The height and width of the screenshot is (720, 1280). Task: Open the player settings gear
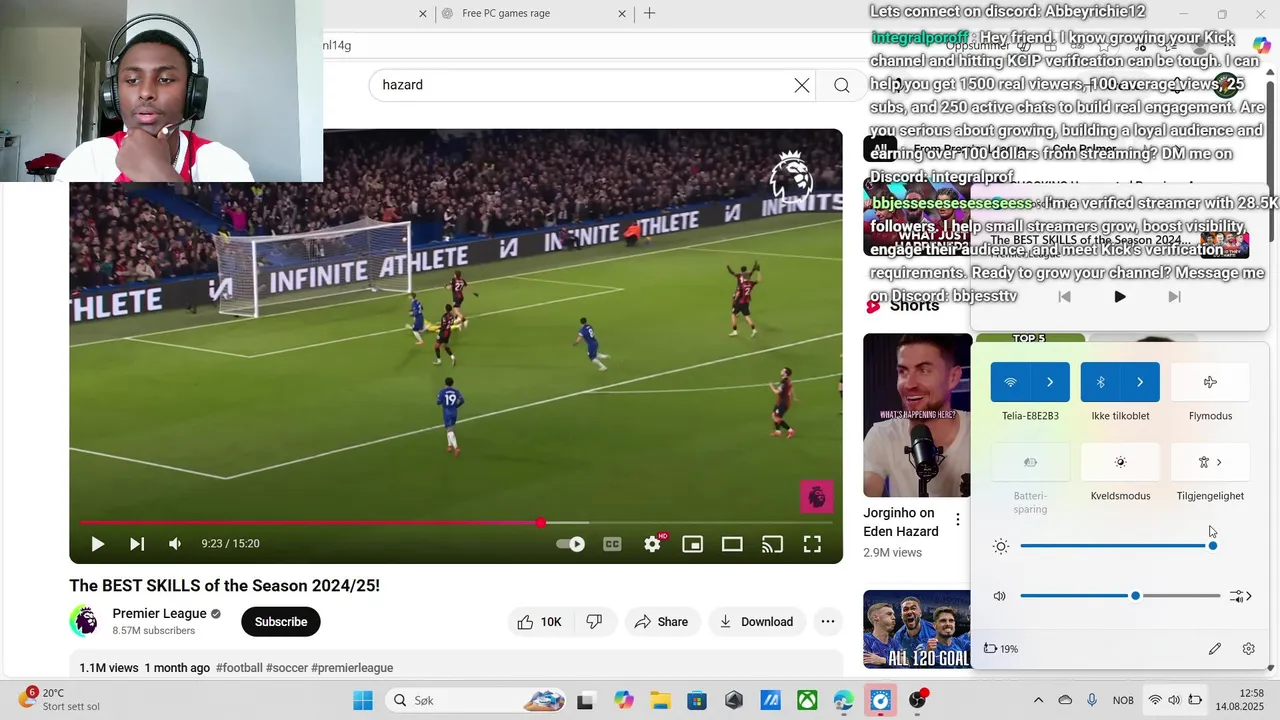click(653, 544)
